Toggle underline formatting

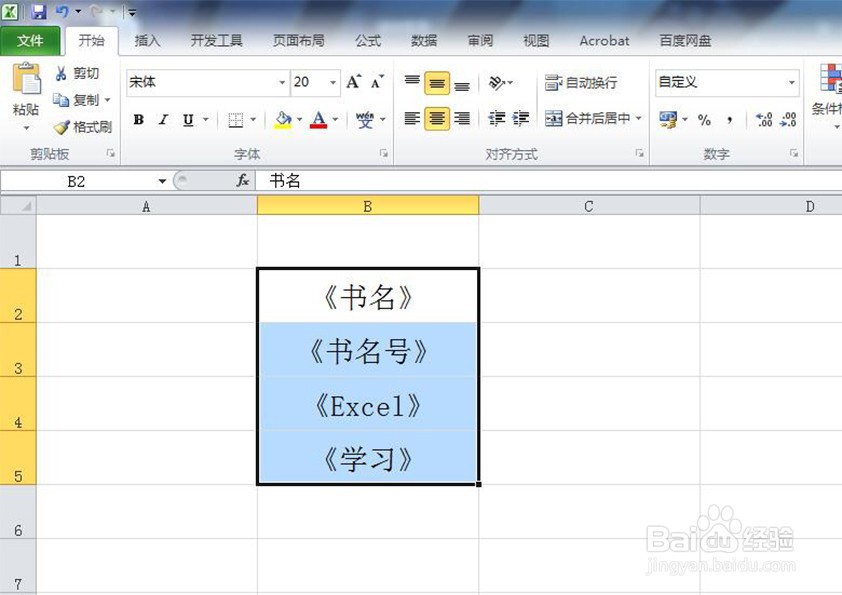[188, 119]
